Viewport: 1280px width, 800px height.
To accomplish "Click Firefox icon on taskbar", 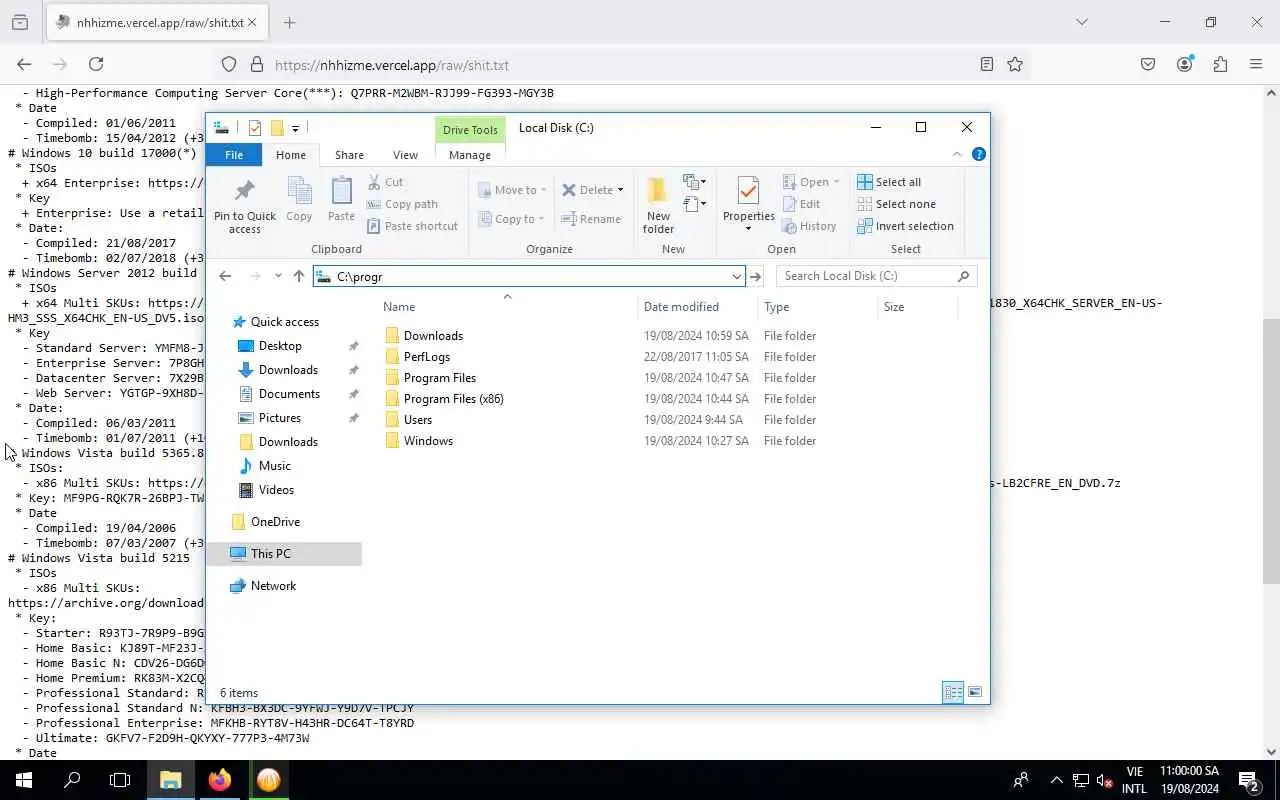I will pyautogui.click(x=220, y=780).
